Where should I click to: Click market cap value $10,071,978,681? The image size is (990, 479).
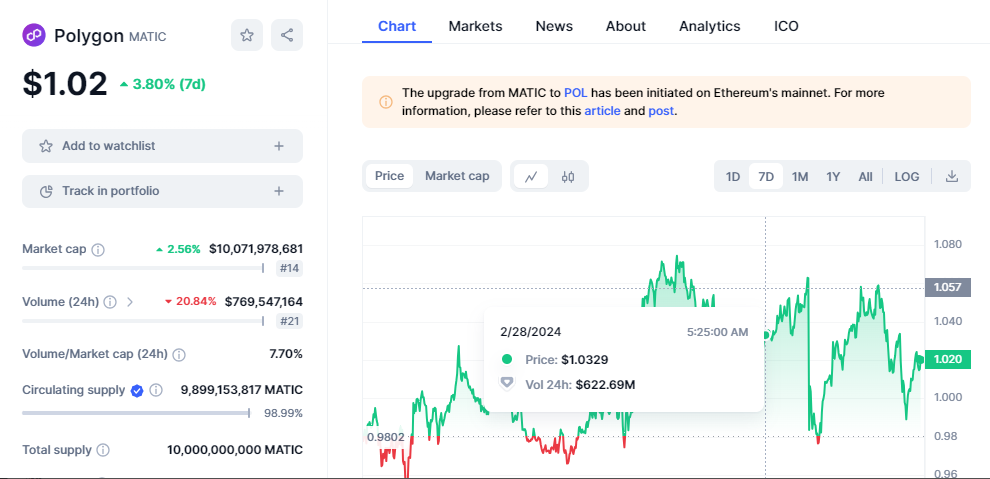[256, 249]
